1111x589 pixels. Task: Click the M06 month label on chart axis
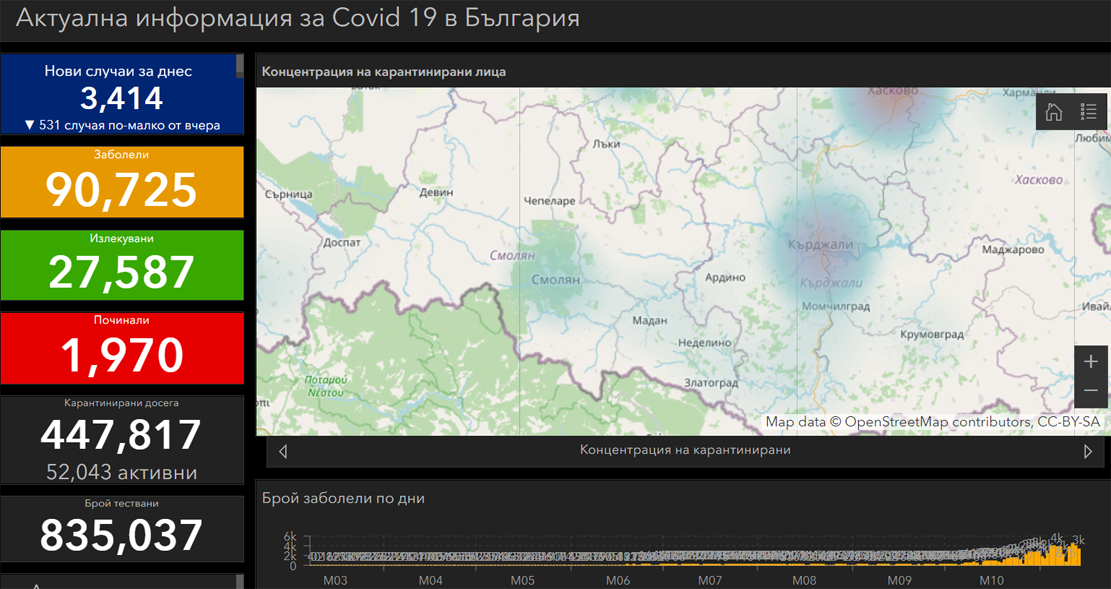tap(618, 580)
